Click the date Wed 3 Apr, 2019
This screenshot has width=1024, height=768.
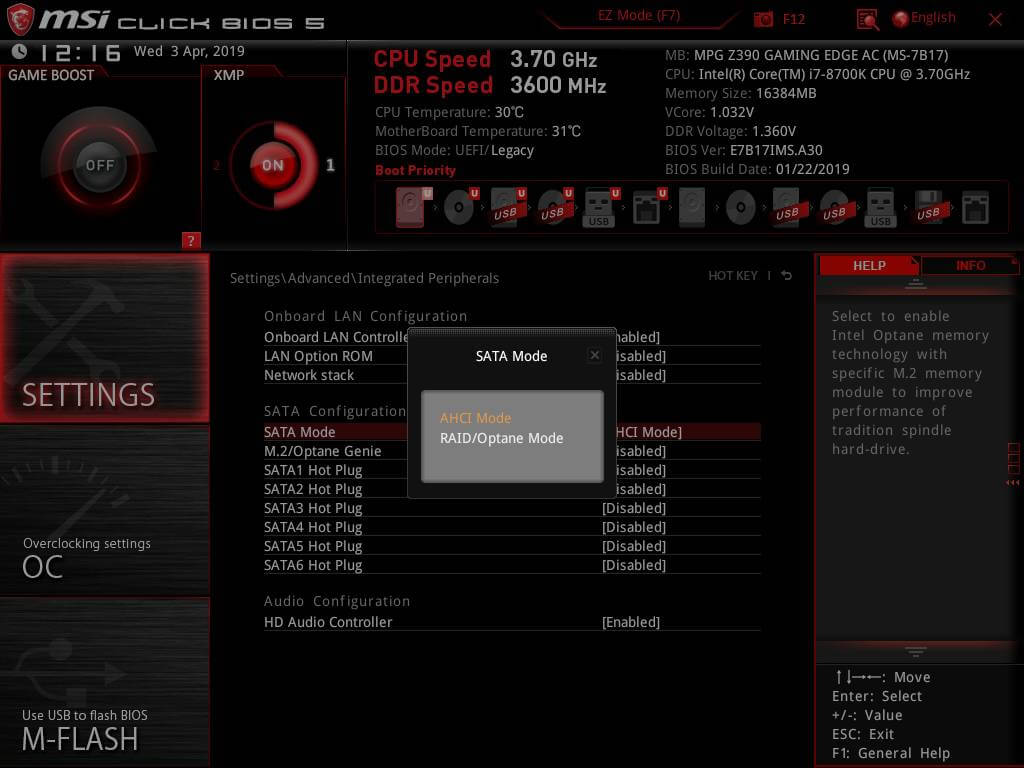(x=189, y=51)
